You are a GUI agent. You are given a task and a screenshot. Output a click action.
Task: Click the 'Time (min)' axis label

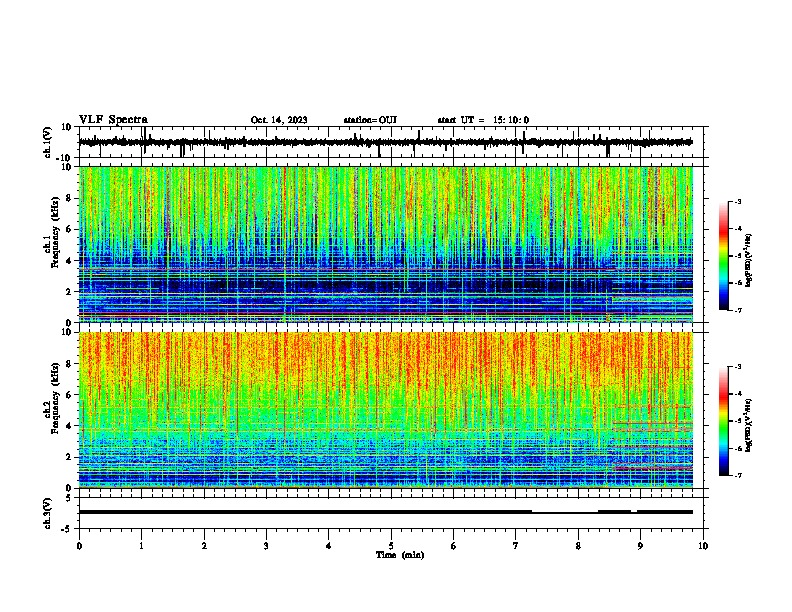400,555
